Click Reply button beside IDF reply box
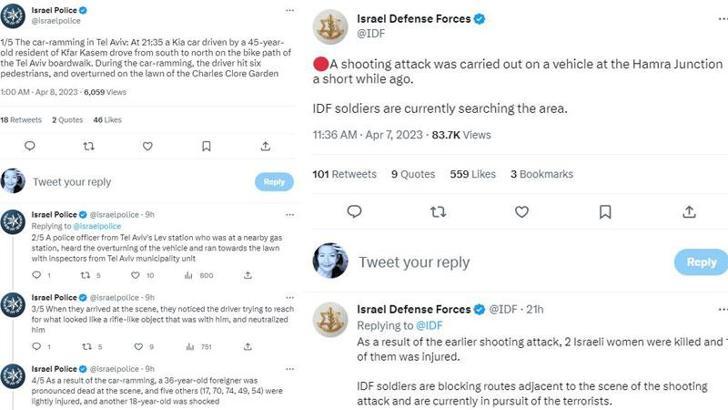The height and width of the screenshot is (410, 728). 702,262
